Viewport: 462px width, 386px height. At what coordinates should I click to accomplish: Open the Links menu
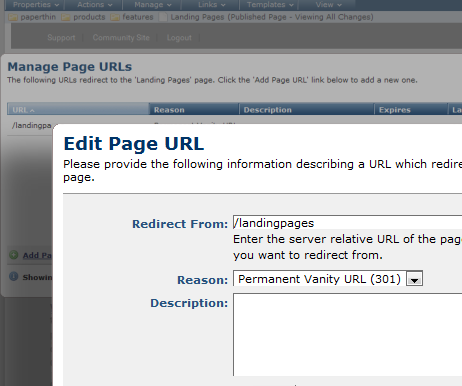click(211, 5)
